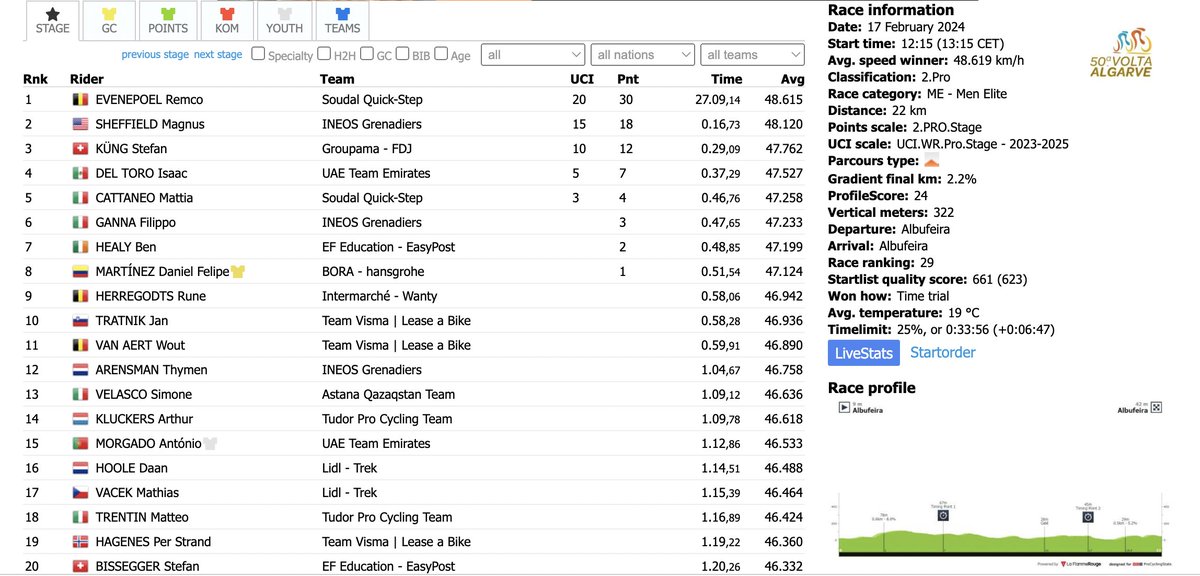
Task: Open the YOUTH classification tab
Action: click(x=284, y=20)
